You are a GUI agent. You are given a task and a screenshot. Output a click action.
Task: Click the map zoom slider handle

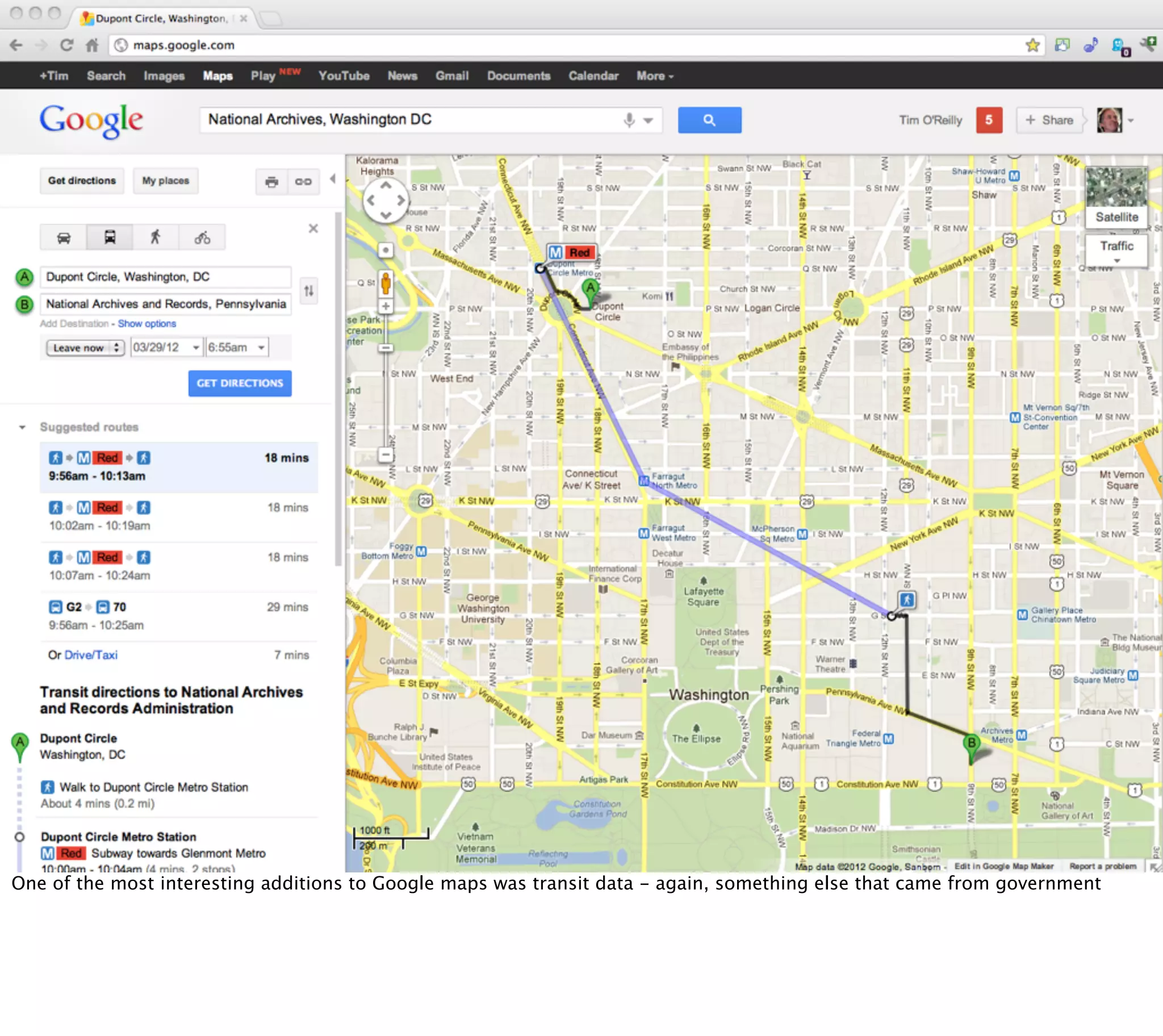[386, 347]
